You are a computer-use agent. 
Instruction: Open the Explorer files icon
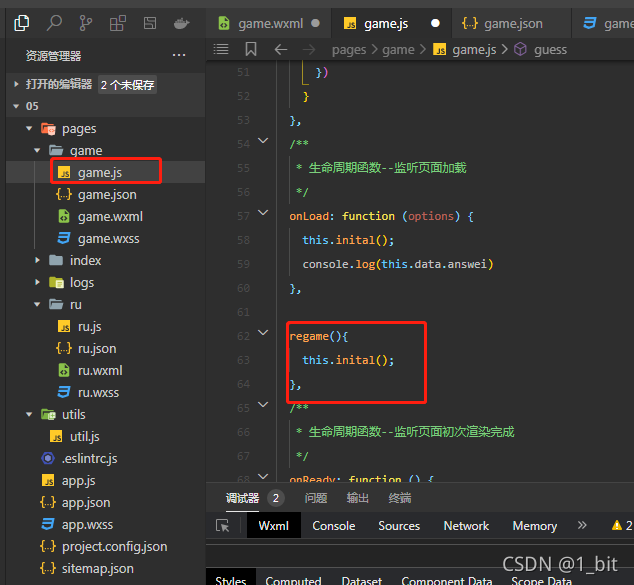tap(21, 23)
